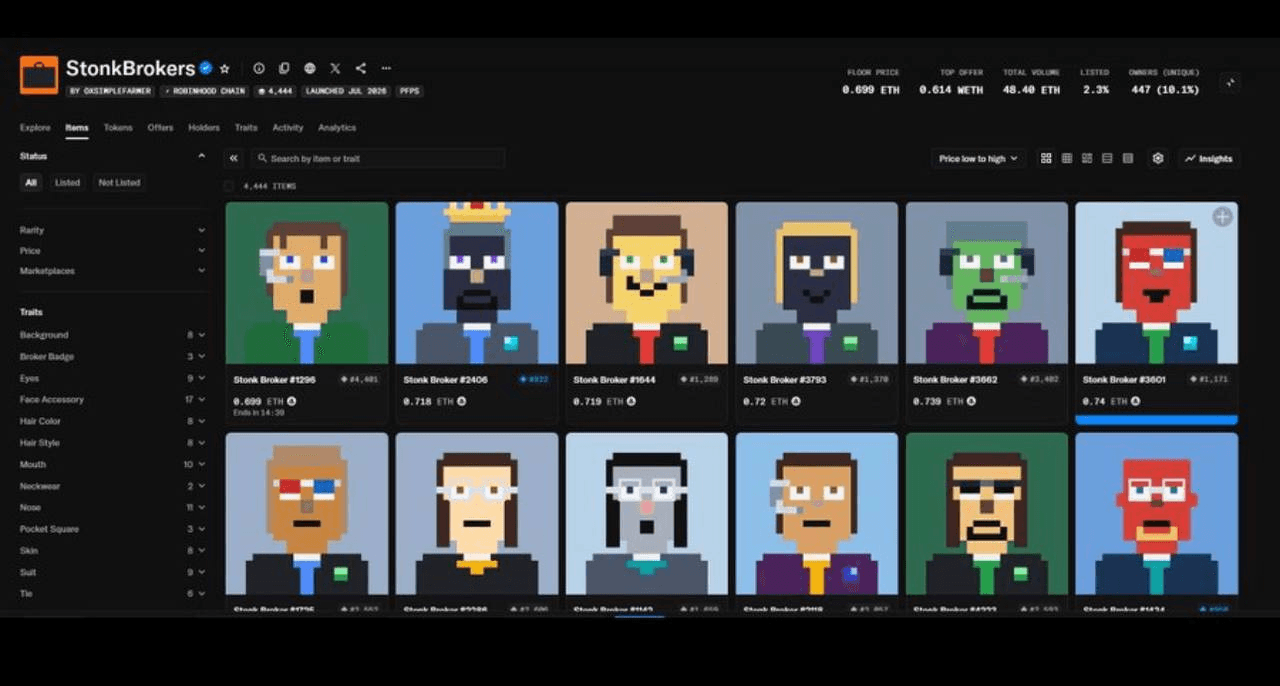The height and width of the screenshot is (686, 1280).
Task: Open the collection info circle icon
Action: [259, 68]
